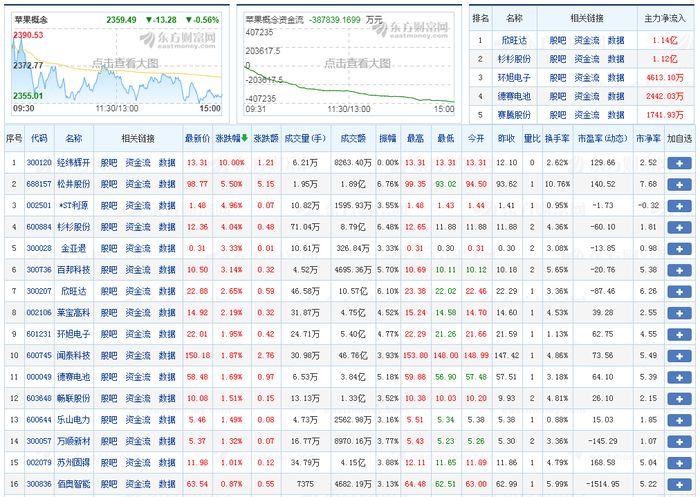Open 欣旺达 in the top inflow ranking
This screenshot has width=700, height=497.
click(x=514, y=40)
